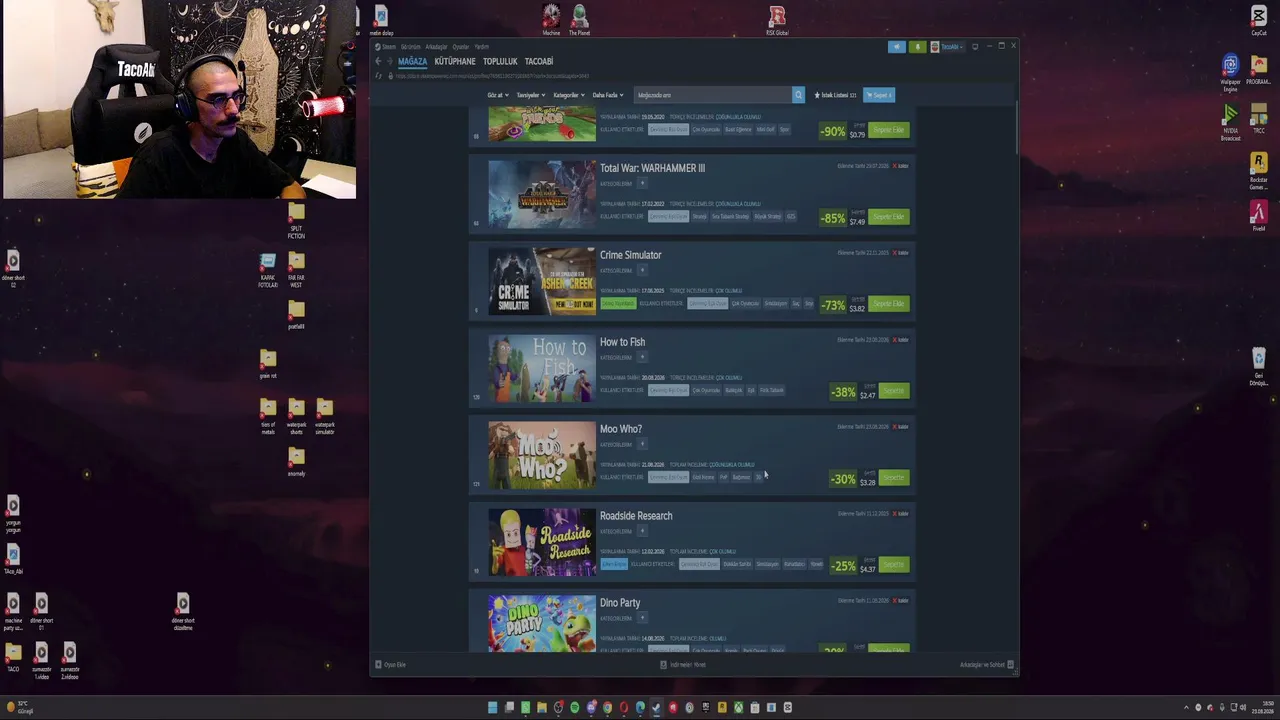1280x720 pixels.
Task: Add a category to Moo Who?
Action: click(x=642, y=445)
